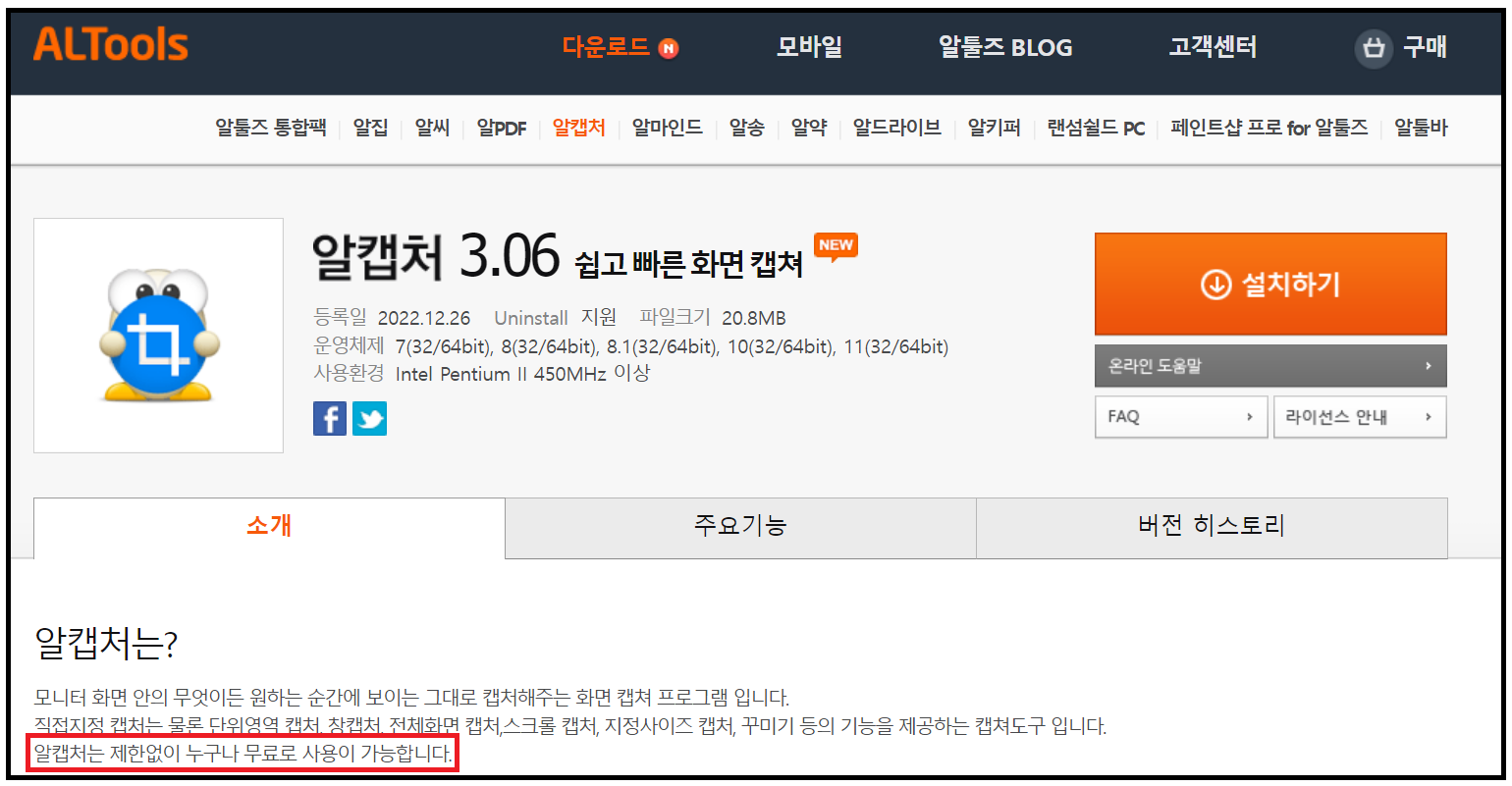Viewport: 1512px width, 786px height.
Task: Click the 알캡처는? heading
Action: click(106, 644)
